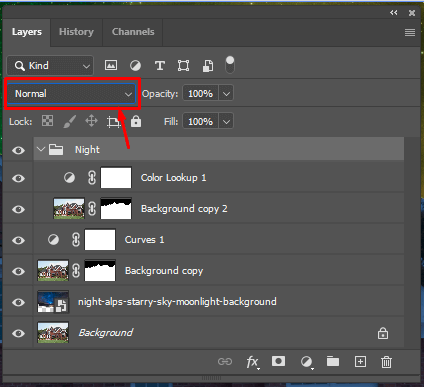Unlink the Background copy 2 mask
Screen dimensions: 424x387
click(x=92, y=209)
